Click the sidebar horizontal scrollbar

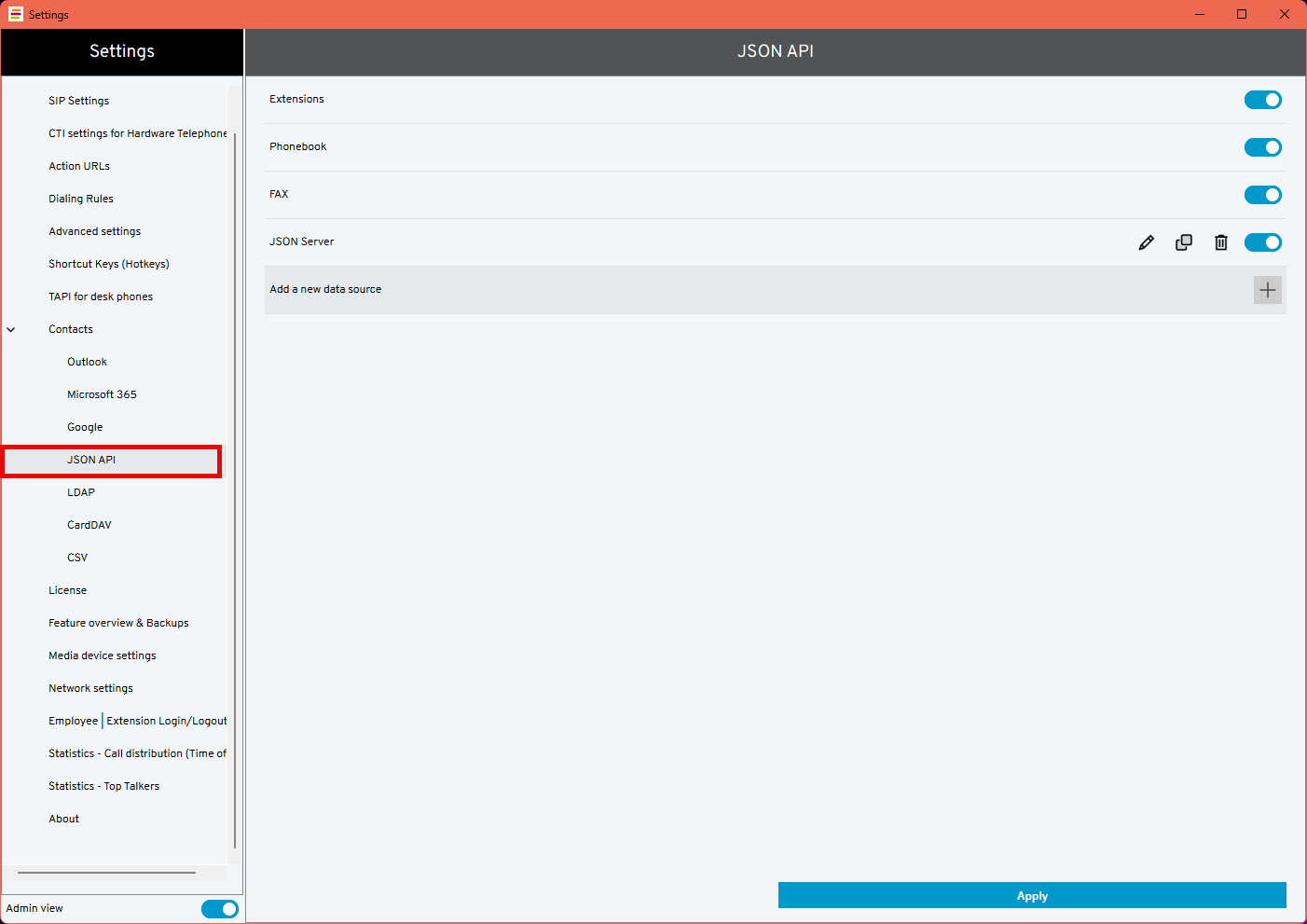coord(106,873)
